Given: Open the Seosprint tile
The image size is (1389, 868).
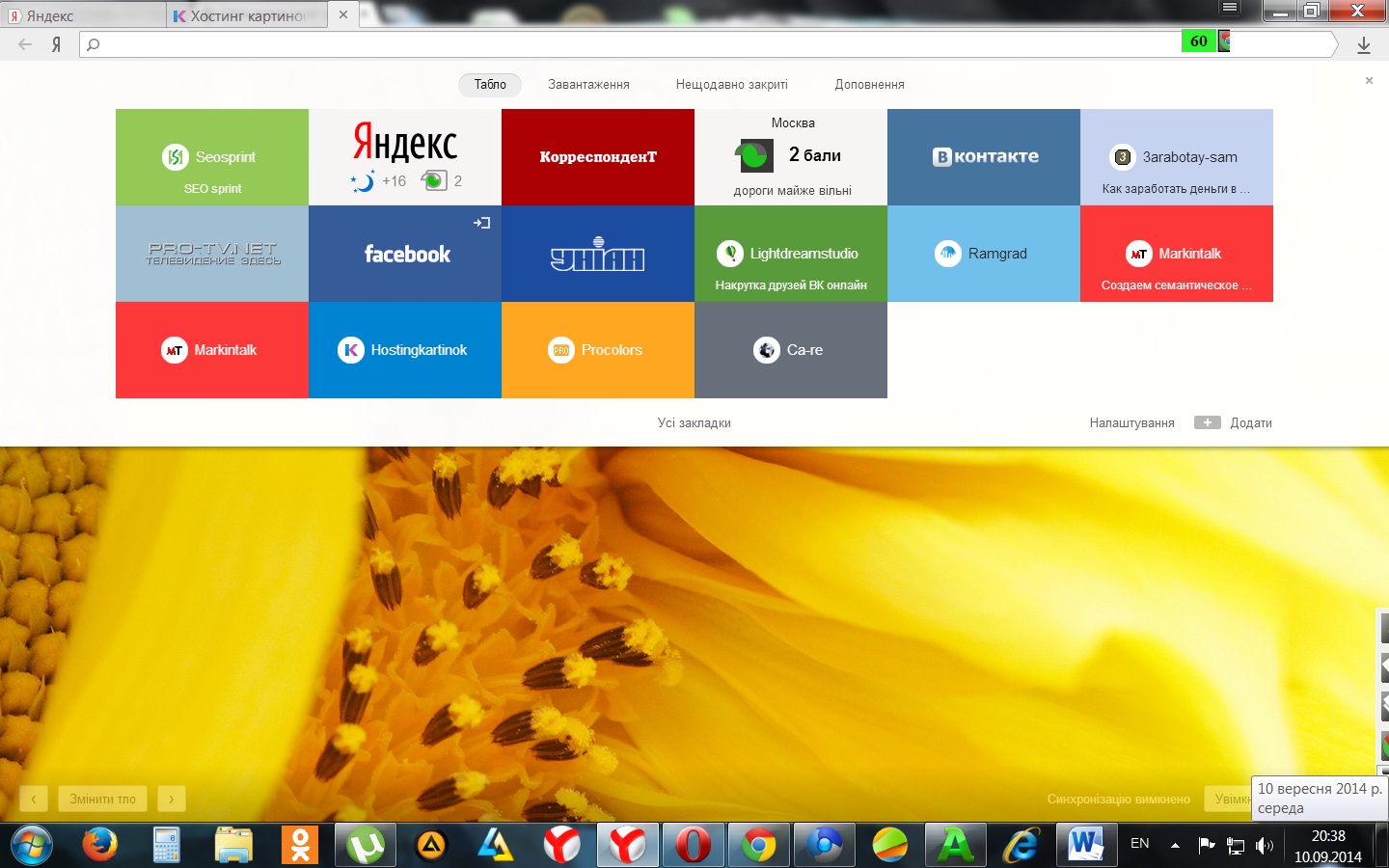Looking at the screenshot, I should point(212,157).
